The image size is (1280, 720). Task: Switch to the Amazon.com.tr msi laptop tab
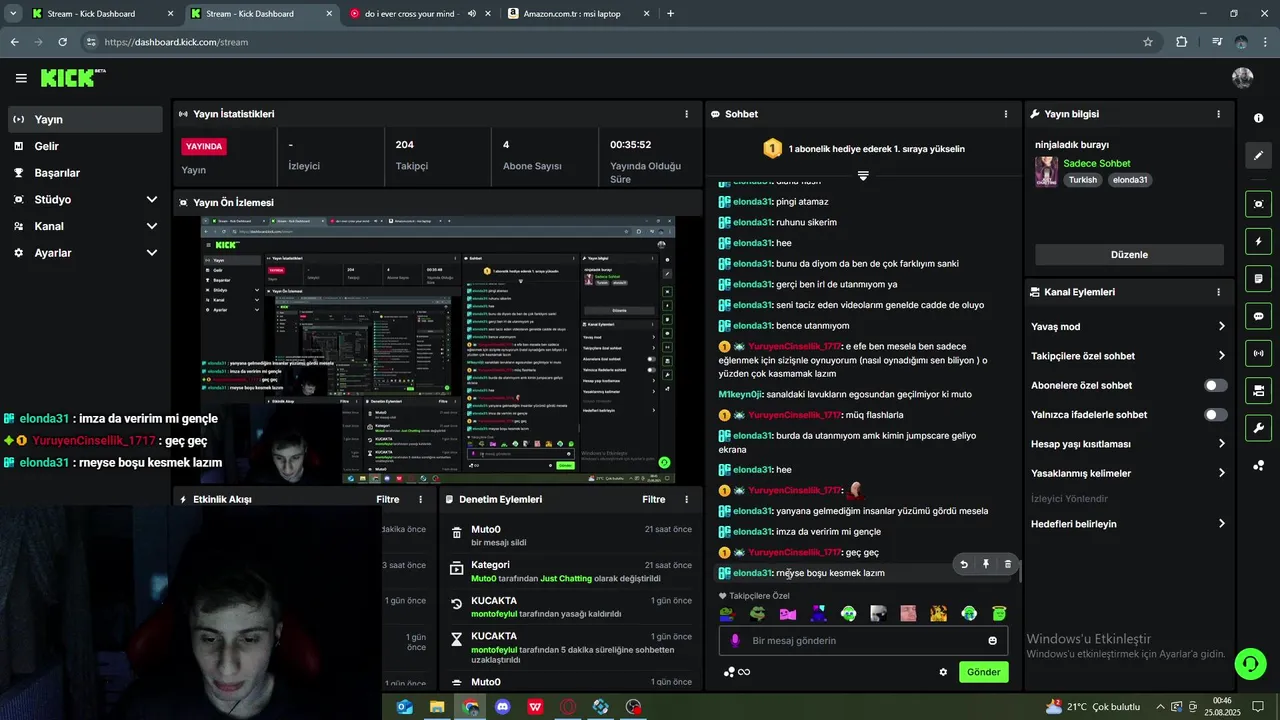(x=578, y=14)
